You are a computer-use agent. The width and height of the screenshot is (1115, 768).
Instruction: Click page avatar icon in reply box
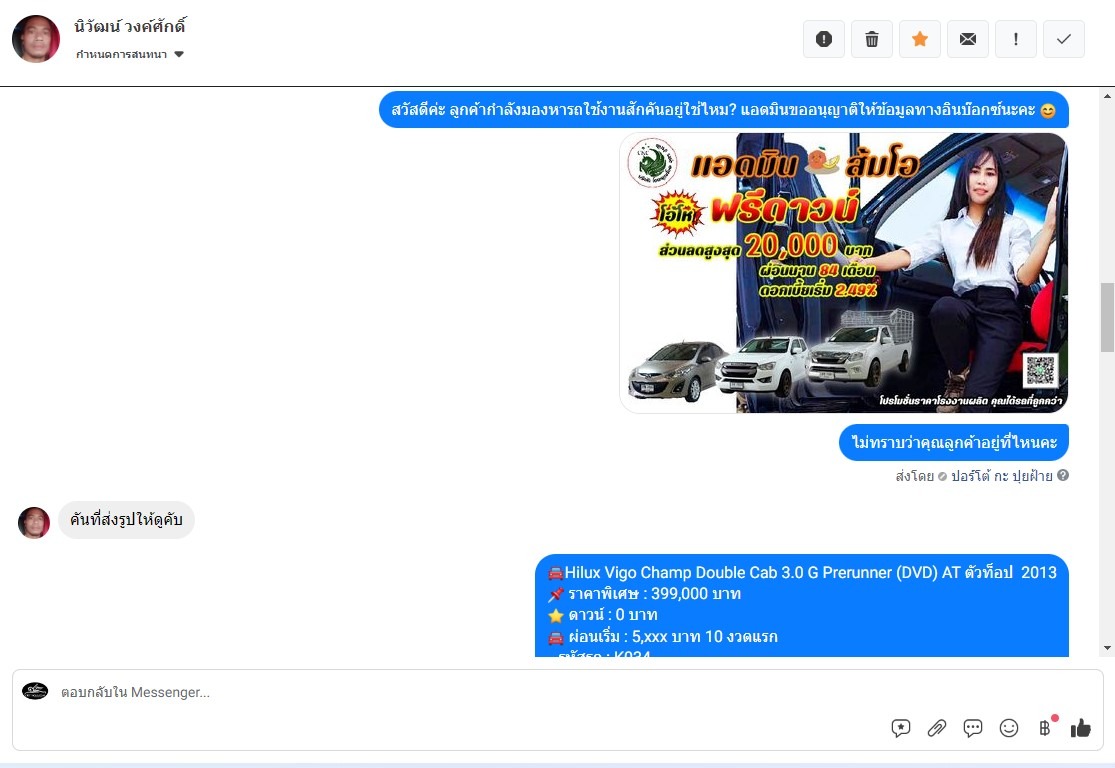pos(35,690)
